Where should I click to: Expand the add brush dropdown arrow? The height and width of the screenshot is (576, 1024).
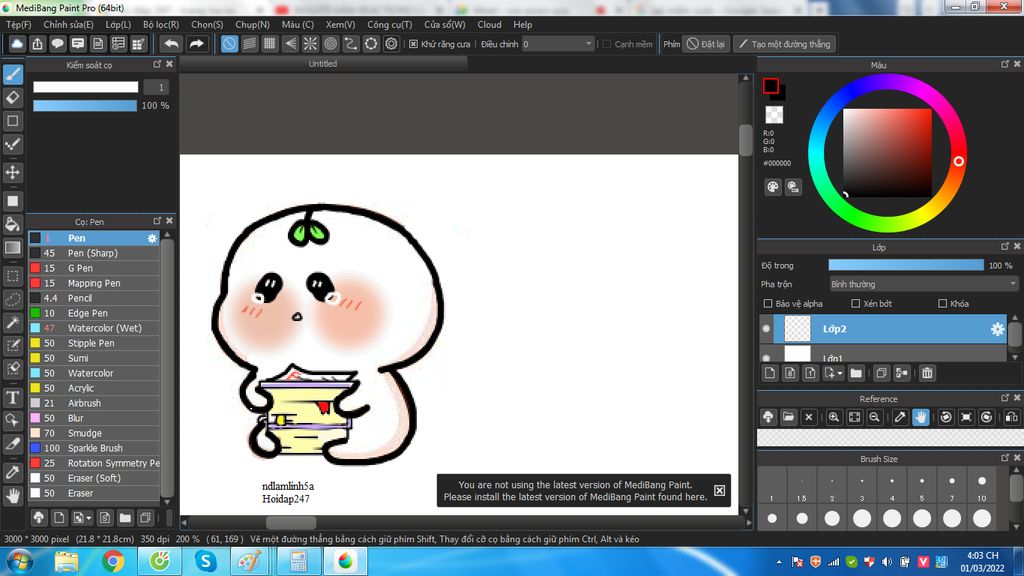pyautogui.click(x=89, y=519)
